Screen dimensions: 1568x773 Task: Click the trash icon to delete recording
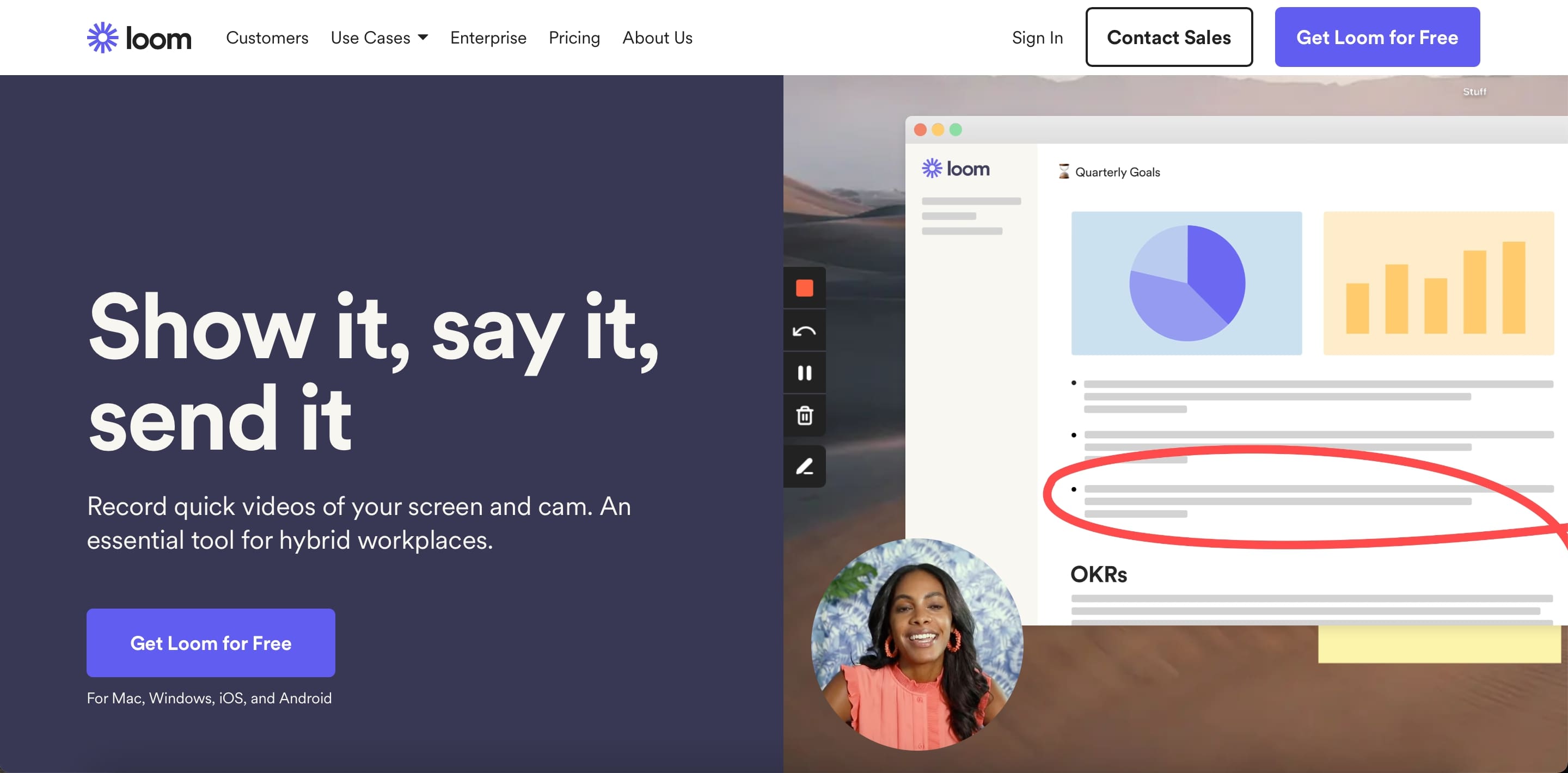coord(804,416)
